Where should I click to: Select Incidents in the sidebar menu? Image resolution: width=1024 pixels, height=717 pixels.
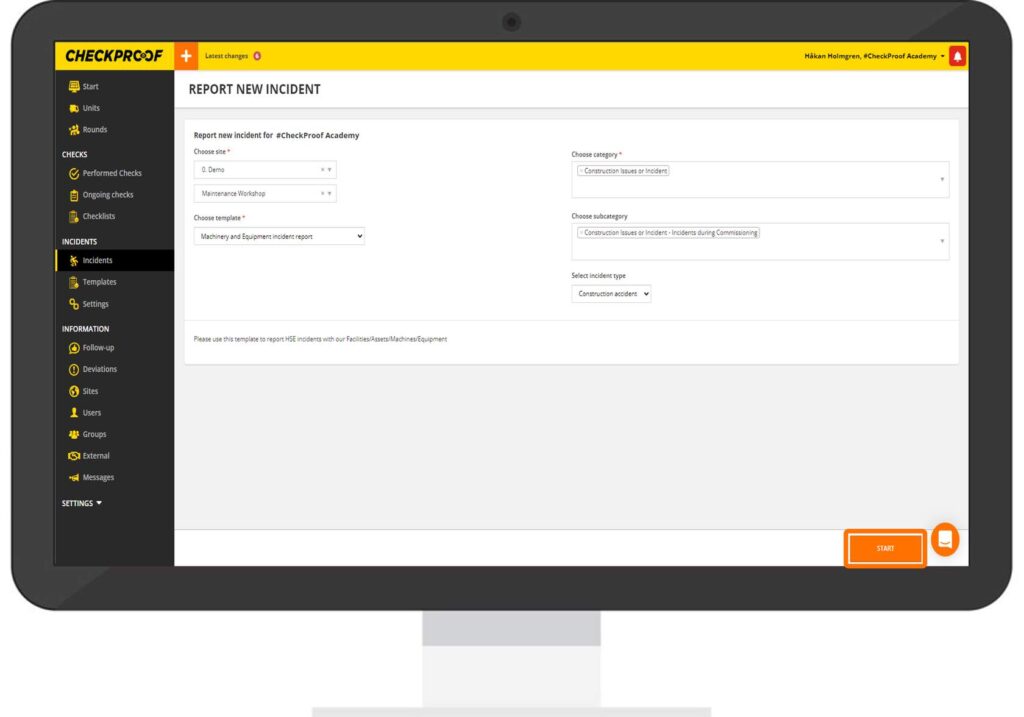[x=97, y=261]
